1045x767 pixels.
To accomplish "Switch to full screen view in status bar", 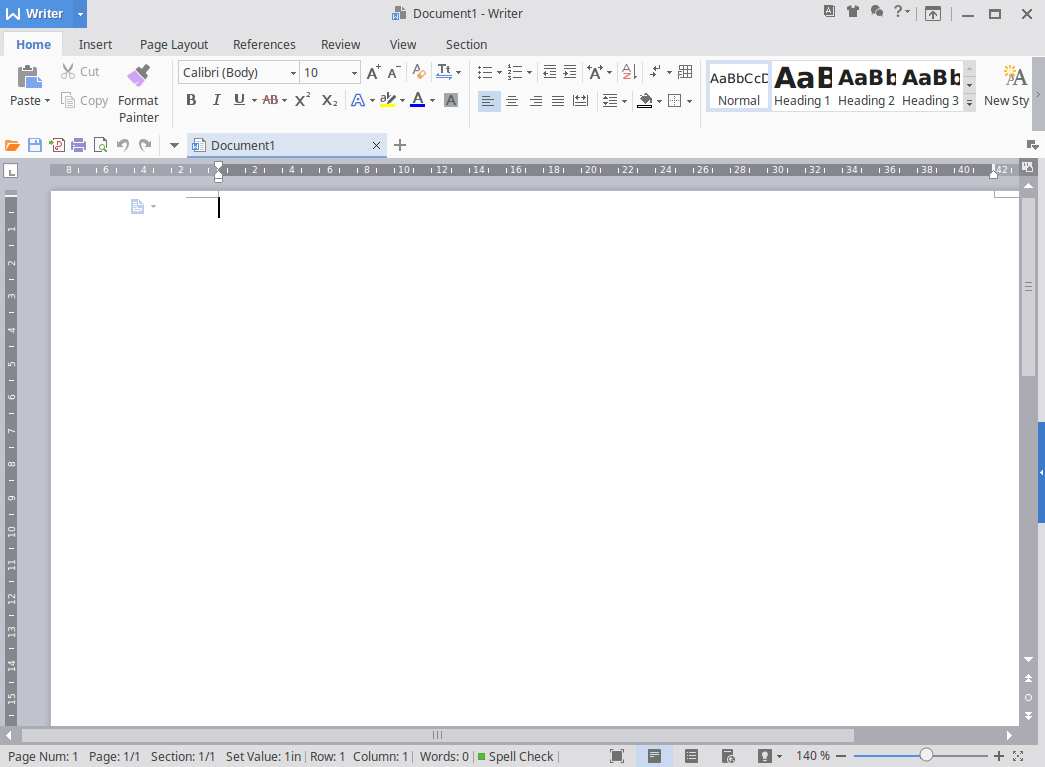I will 617,756.
